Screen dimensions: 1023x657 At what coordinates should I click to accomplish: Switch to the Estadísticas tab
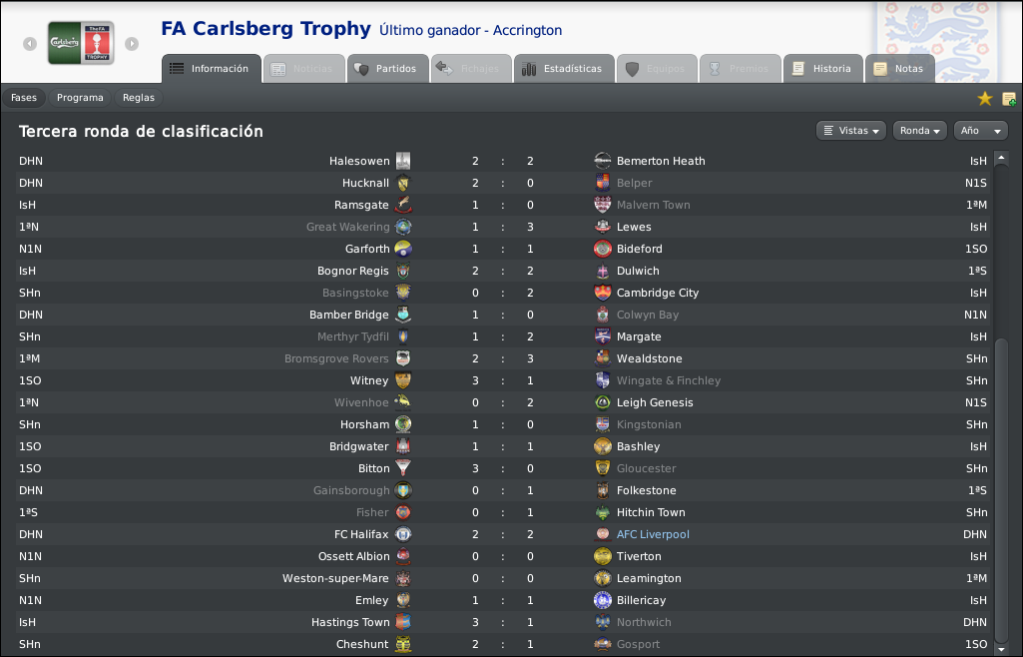tap(564, 69)
